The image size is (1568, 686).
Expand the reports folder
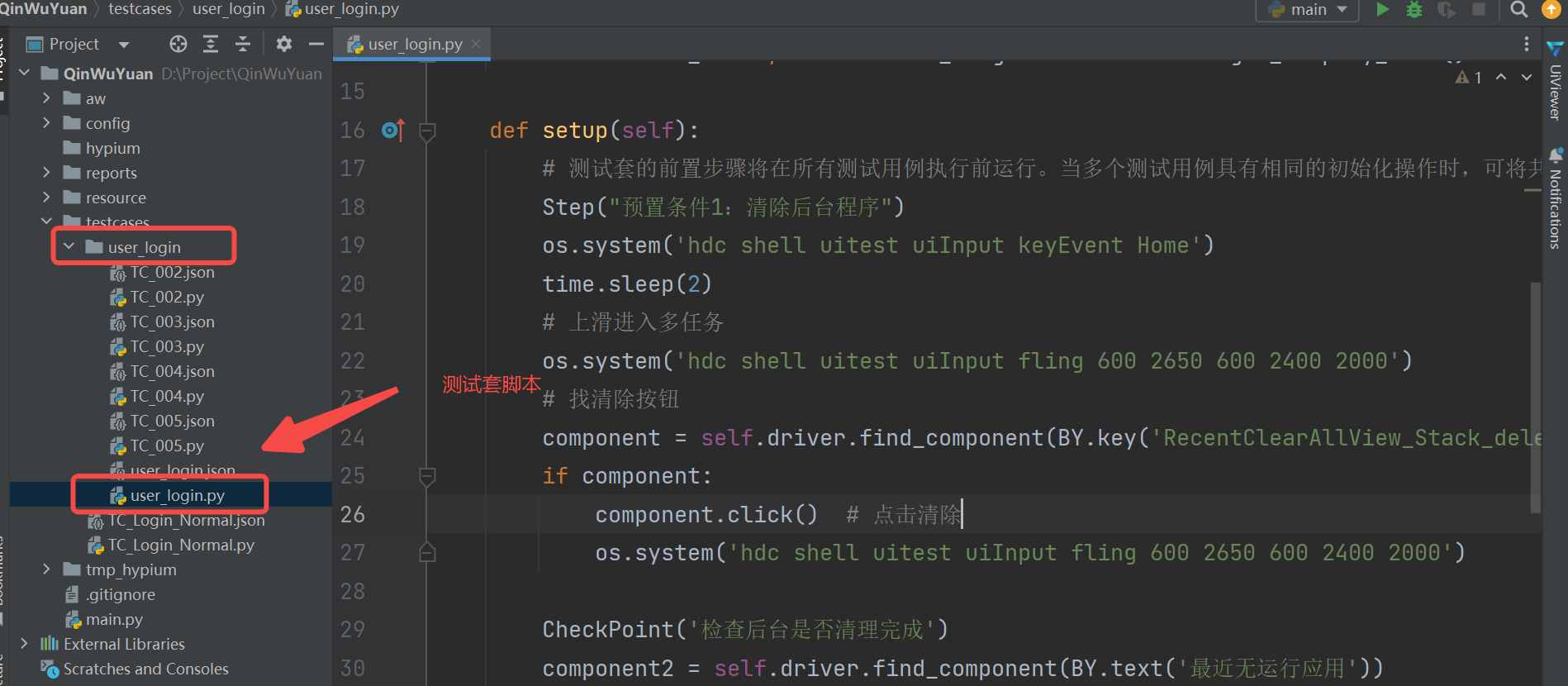[x=46, y=173]
